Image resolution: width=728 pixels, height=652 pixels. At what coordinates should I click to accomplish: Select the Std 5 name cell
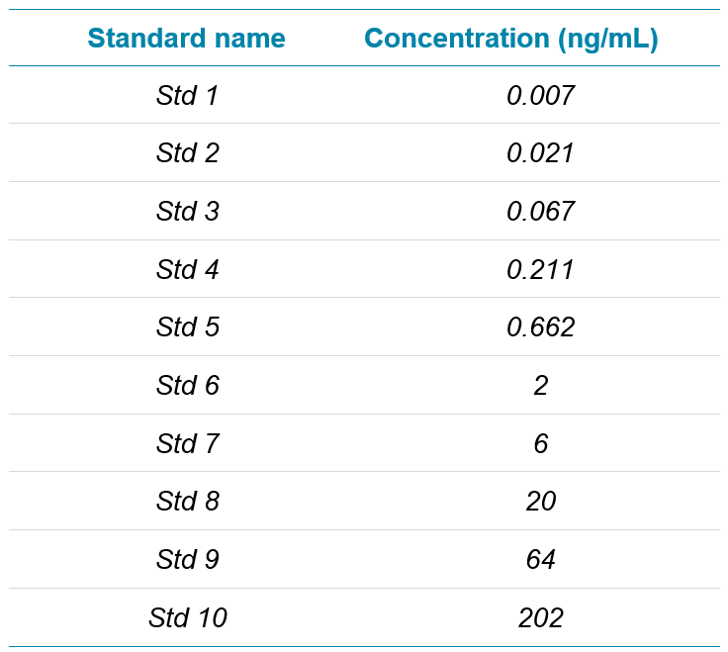pyautogui.click(x=187, y=326)
